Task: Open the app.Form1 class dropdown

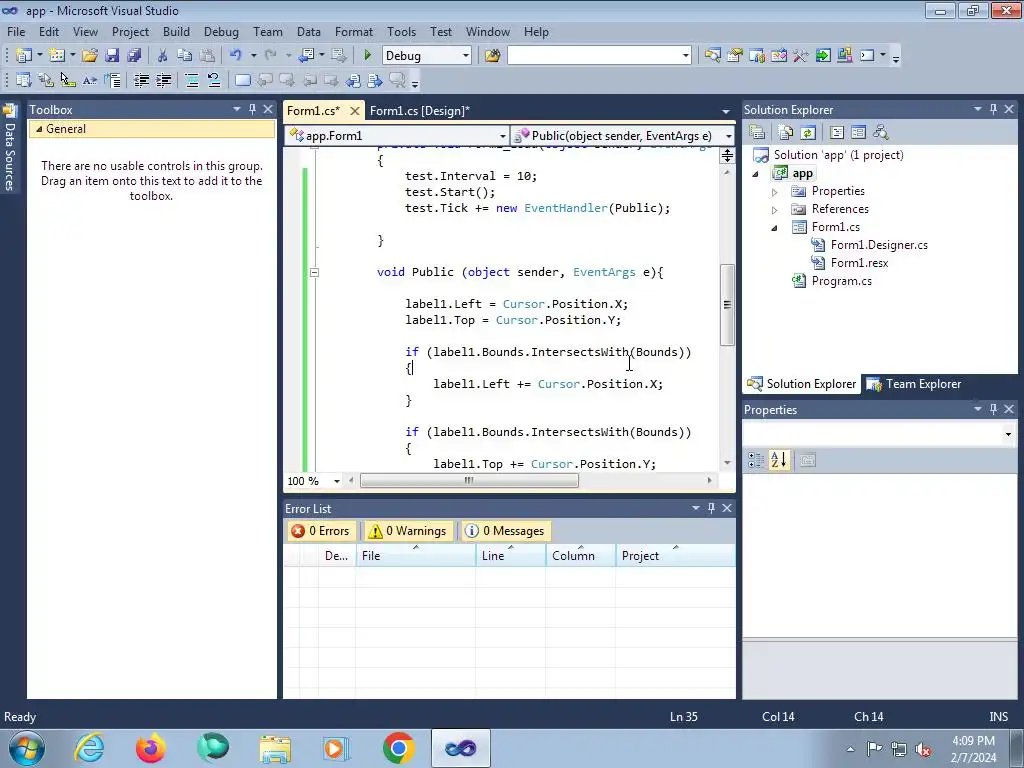Action: 502,136
